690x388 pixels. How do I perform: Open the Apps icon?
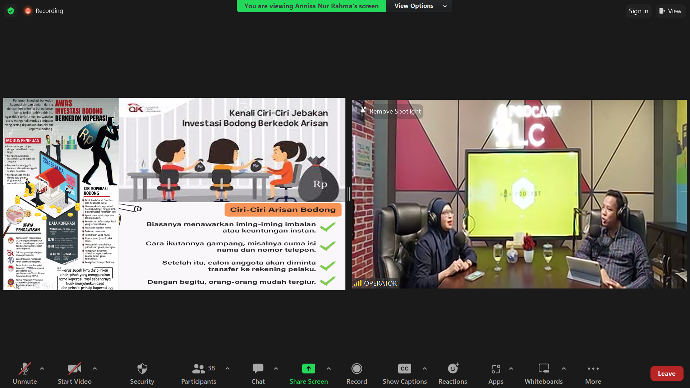[x=495, y=369]
